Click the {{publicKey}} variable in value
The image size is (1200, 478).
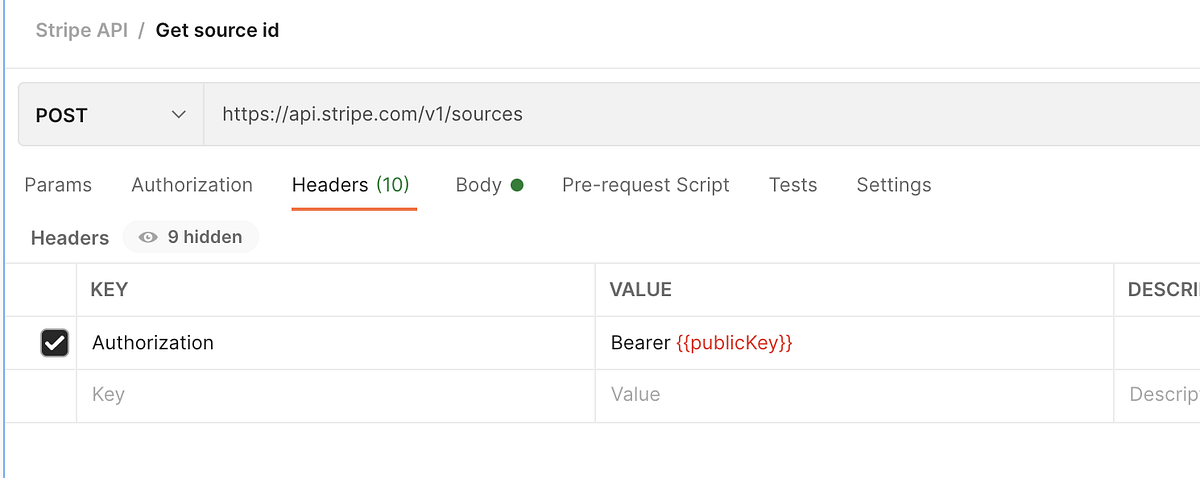734,343
